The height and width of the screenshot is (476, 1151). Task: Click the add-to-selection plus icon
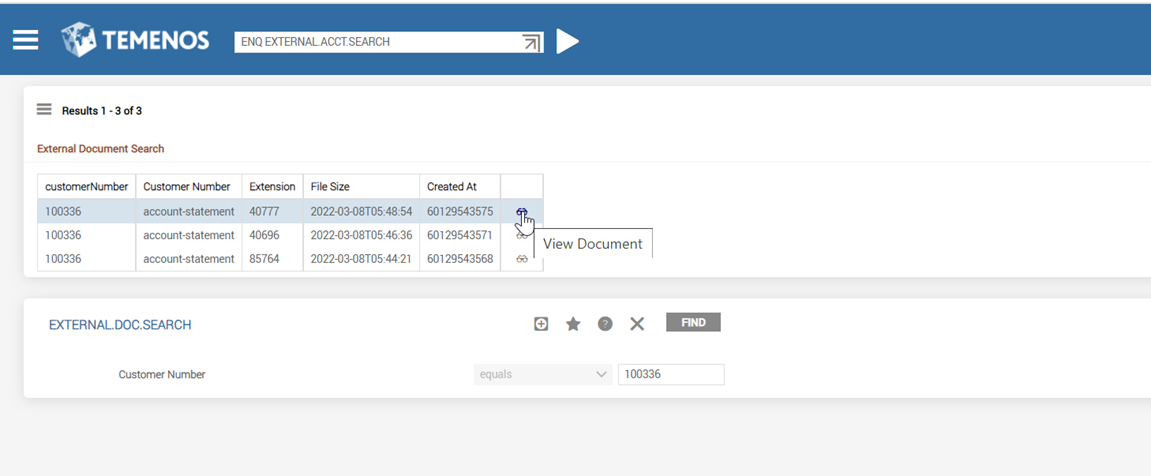(x=541, y=324)
